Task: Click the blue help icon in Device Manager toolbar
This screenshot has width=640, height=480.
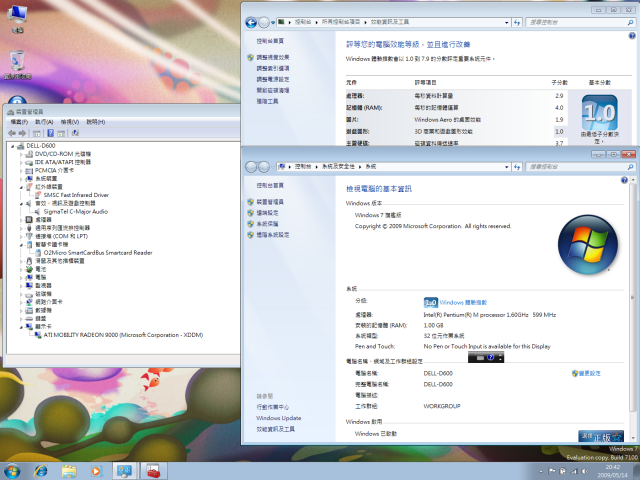Action: 51,133
